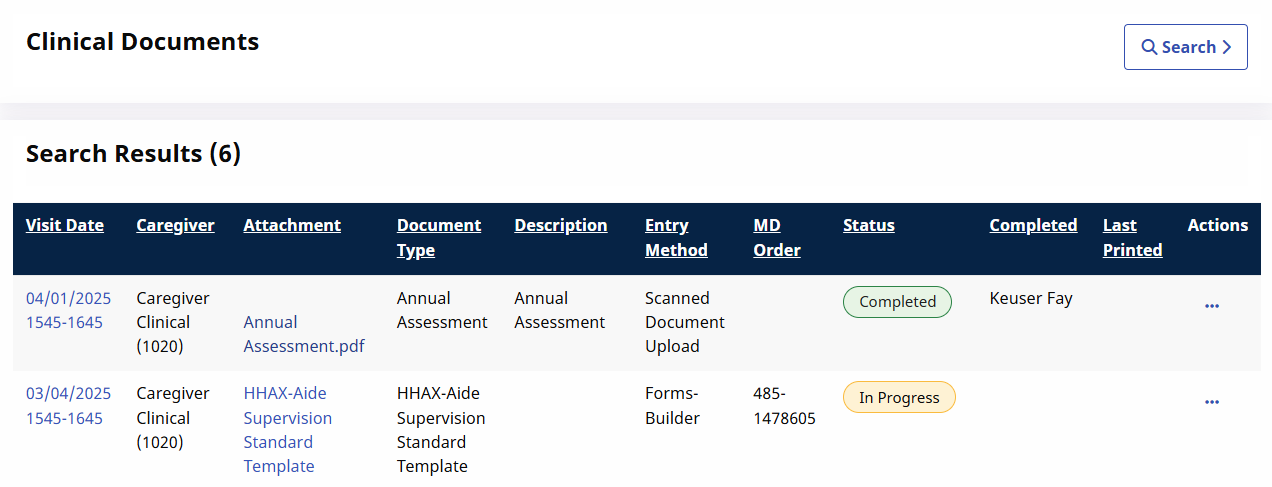Sort by Status column header

tap(869, 225)
